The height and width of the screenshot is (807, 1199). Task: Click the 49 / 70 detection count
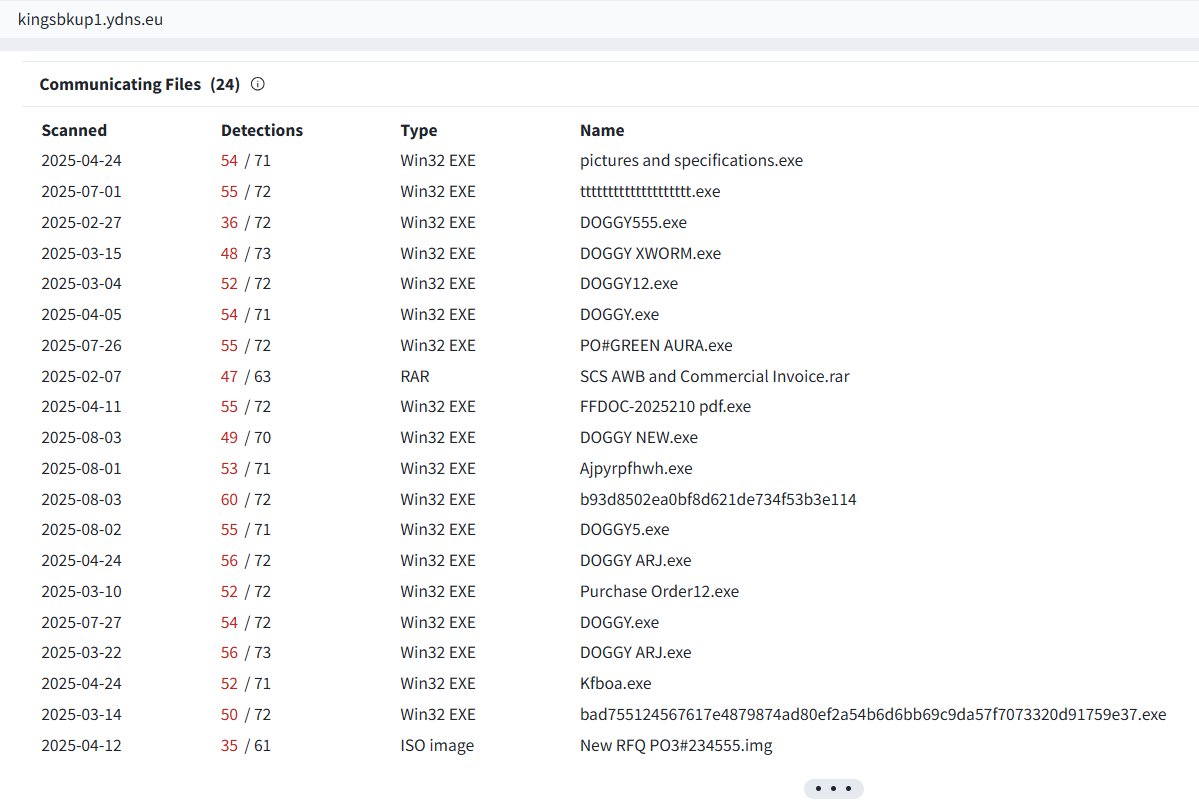tap(245, 438)
